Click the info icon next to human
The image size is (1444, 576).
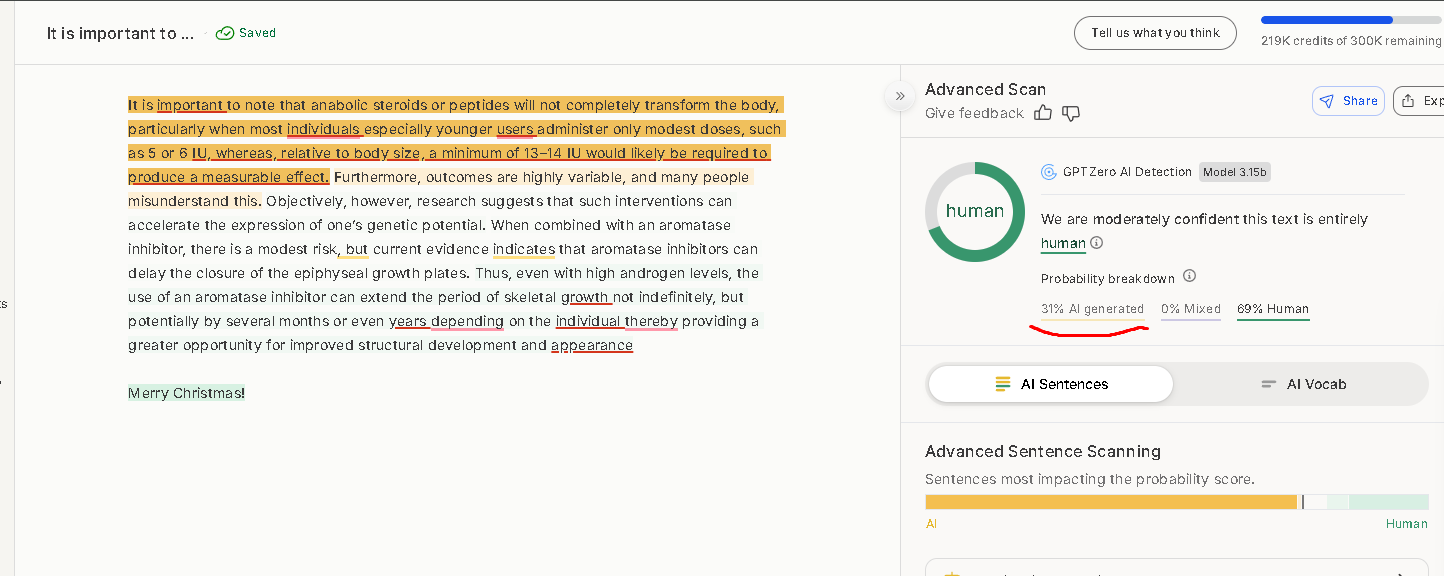1097,243
